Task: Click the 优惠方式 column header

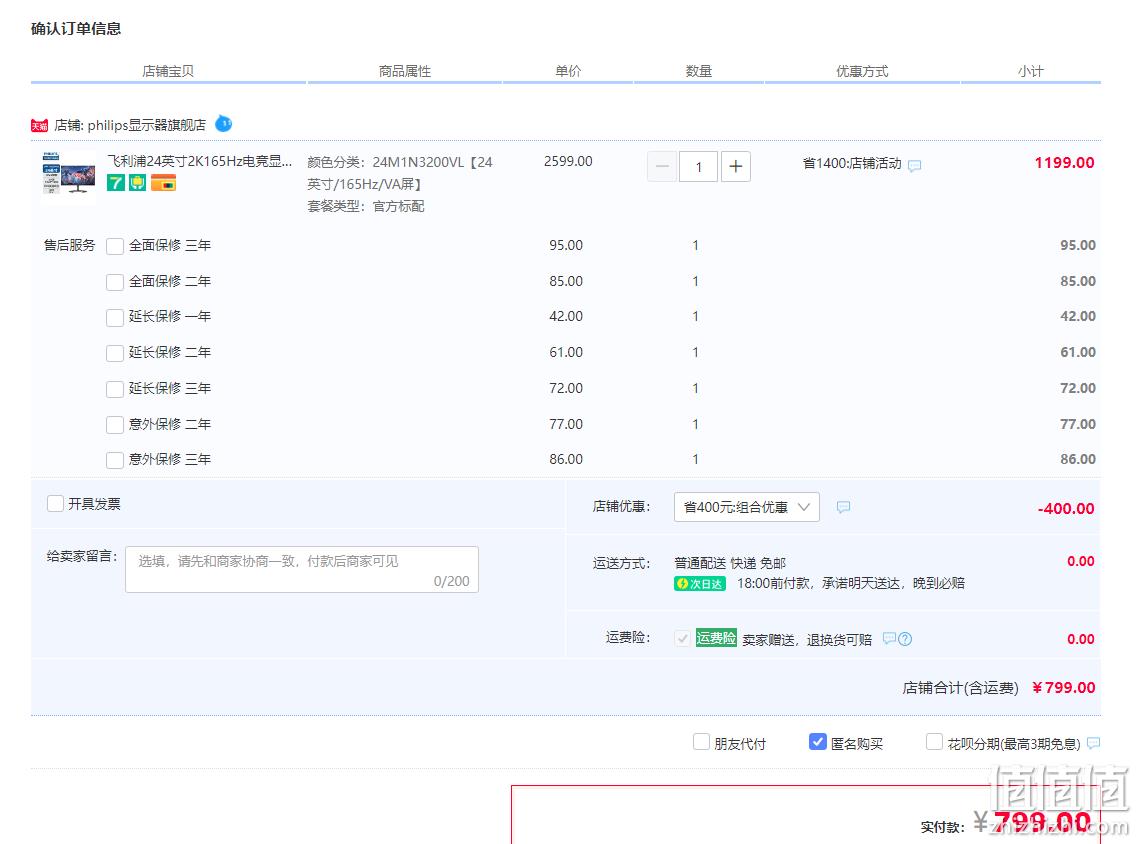Action: coord(862,71)
